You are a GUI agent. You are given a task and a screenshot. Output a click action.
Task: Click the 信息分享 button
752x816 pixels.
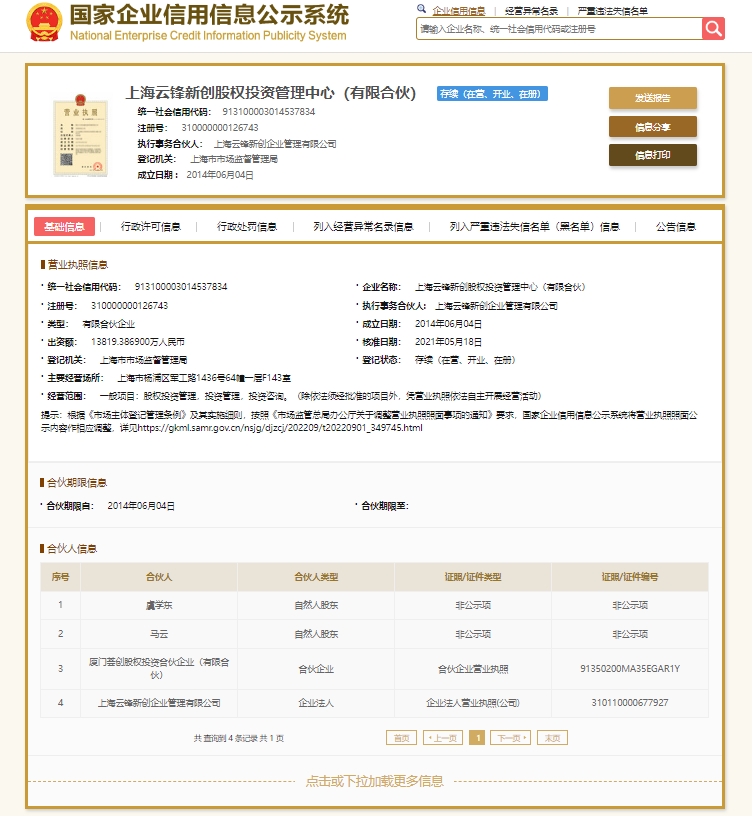pos(653,126)
